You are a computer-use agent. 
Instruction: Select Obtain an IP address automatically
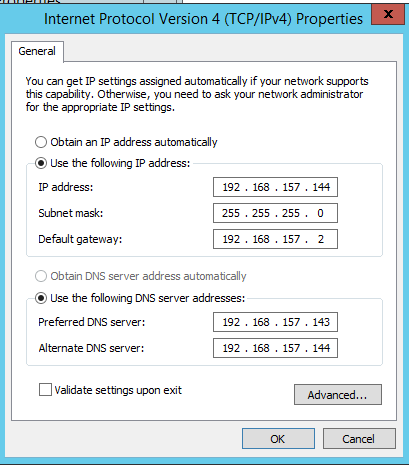point(41,142)
